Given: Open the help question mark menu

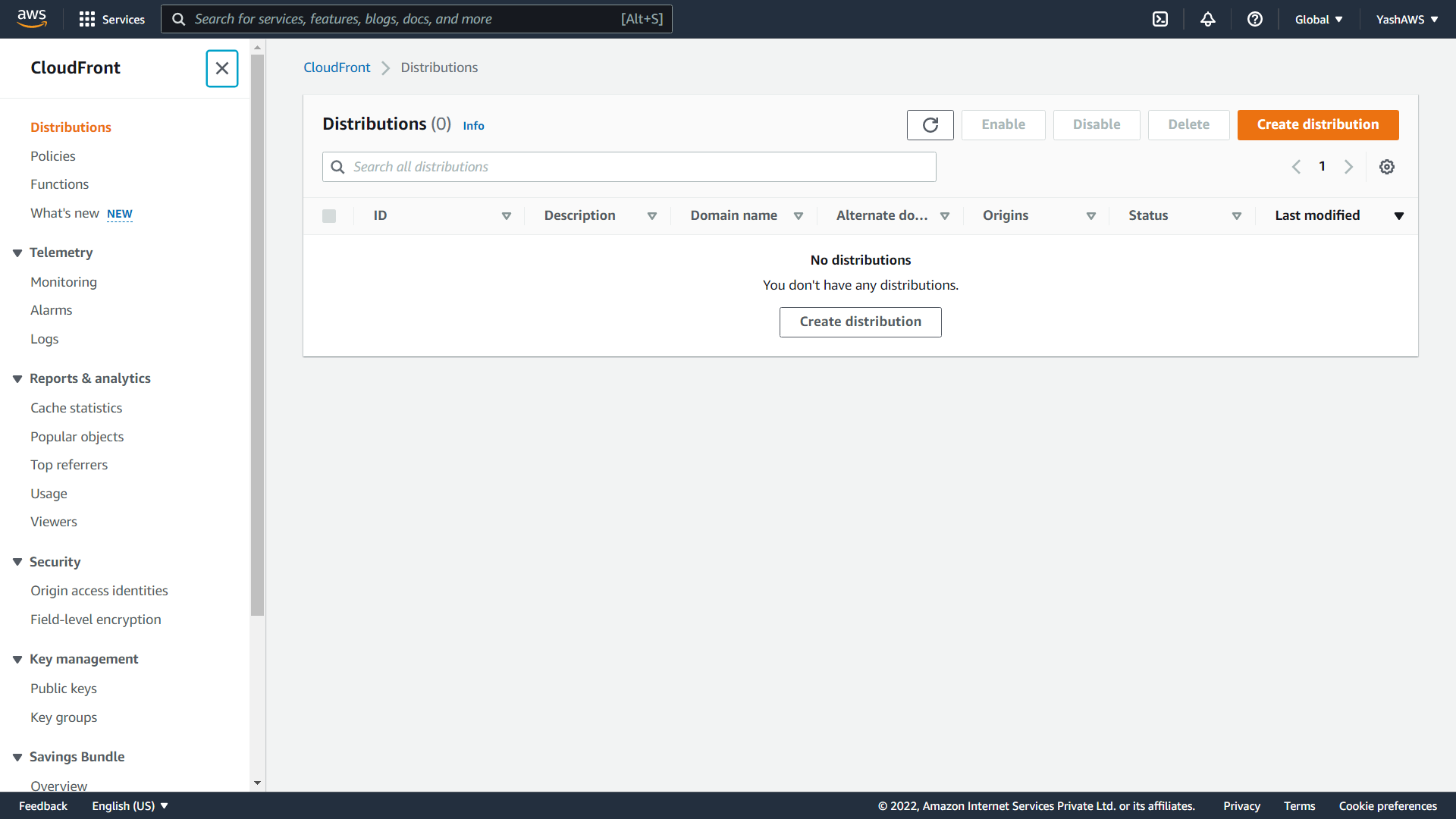Looking at the screenshot, I should pos(1255,19).
